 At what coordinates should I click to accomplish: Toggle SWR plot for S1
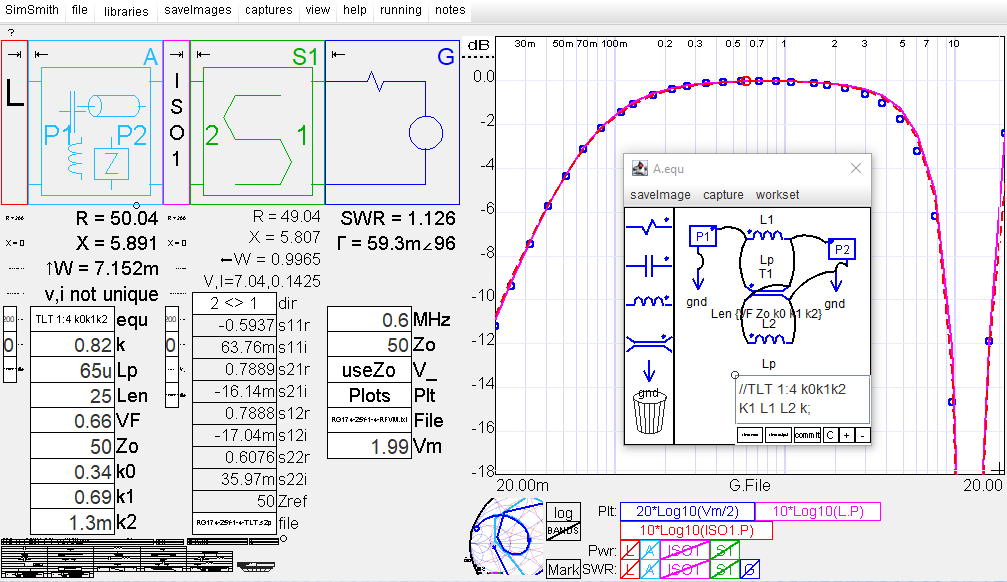tap(725, 569)
